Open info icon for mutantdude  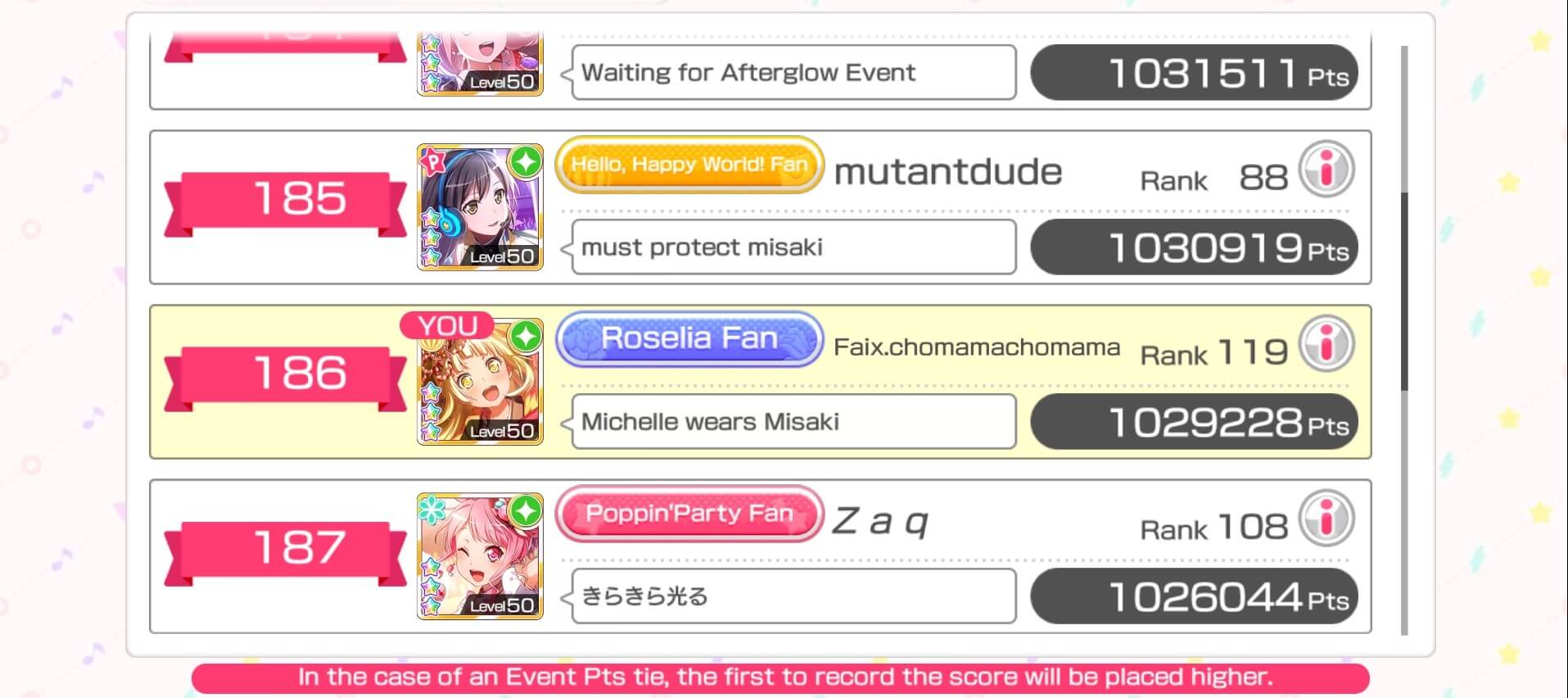(x=1326, y=170)
